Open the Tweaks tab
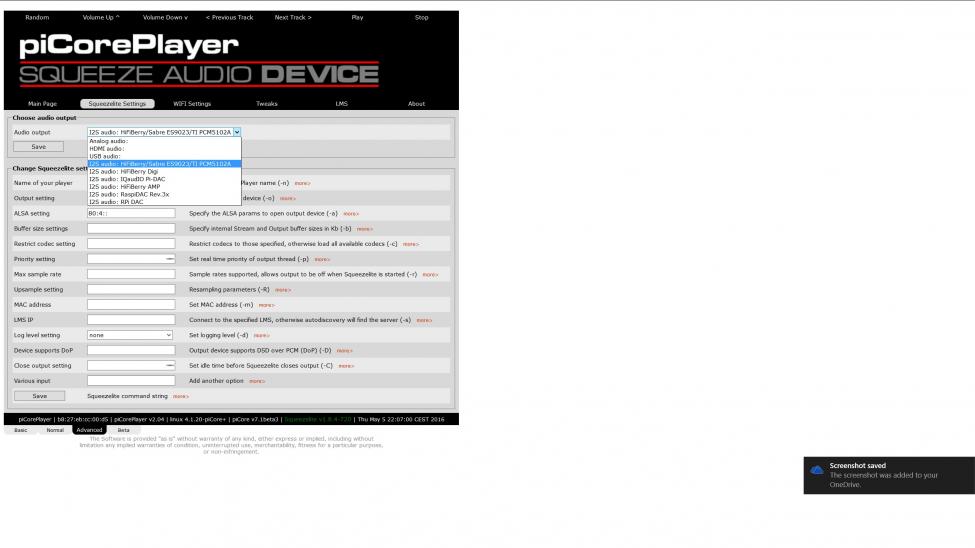The image size is (975, 548). (267, 104)
